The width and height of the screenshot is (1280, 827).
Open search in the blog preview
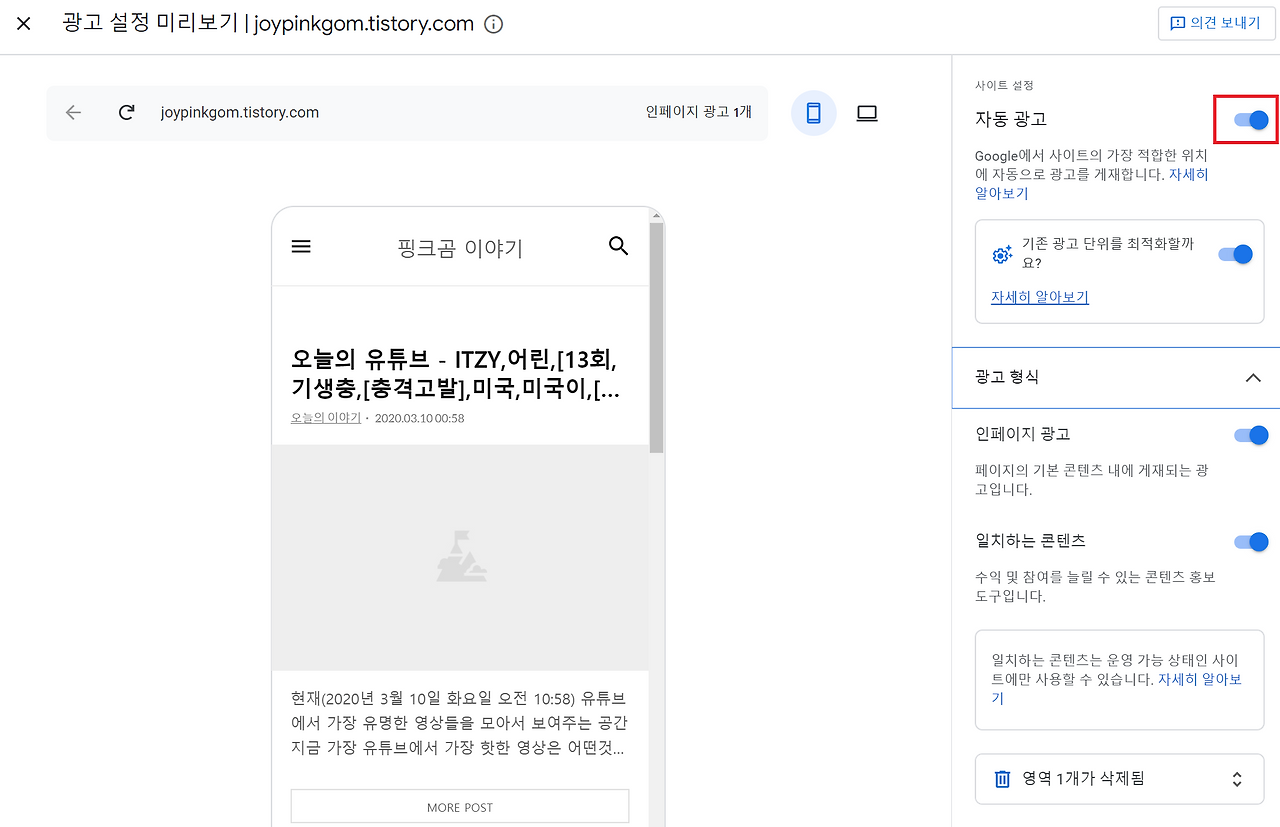[x=619, y=246]
